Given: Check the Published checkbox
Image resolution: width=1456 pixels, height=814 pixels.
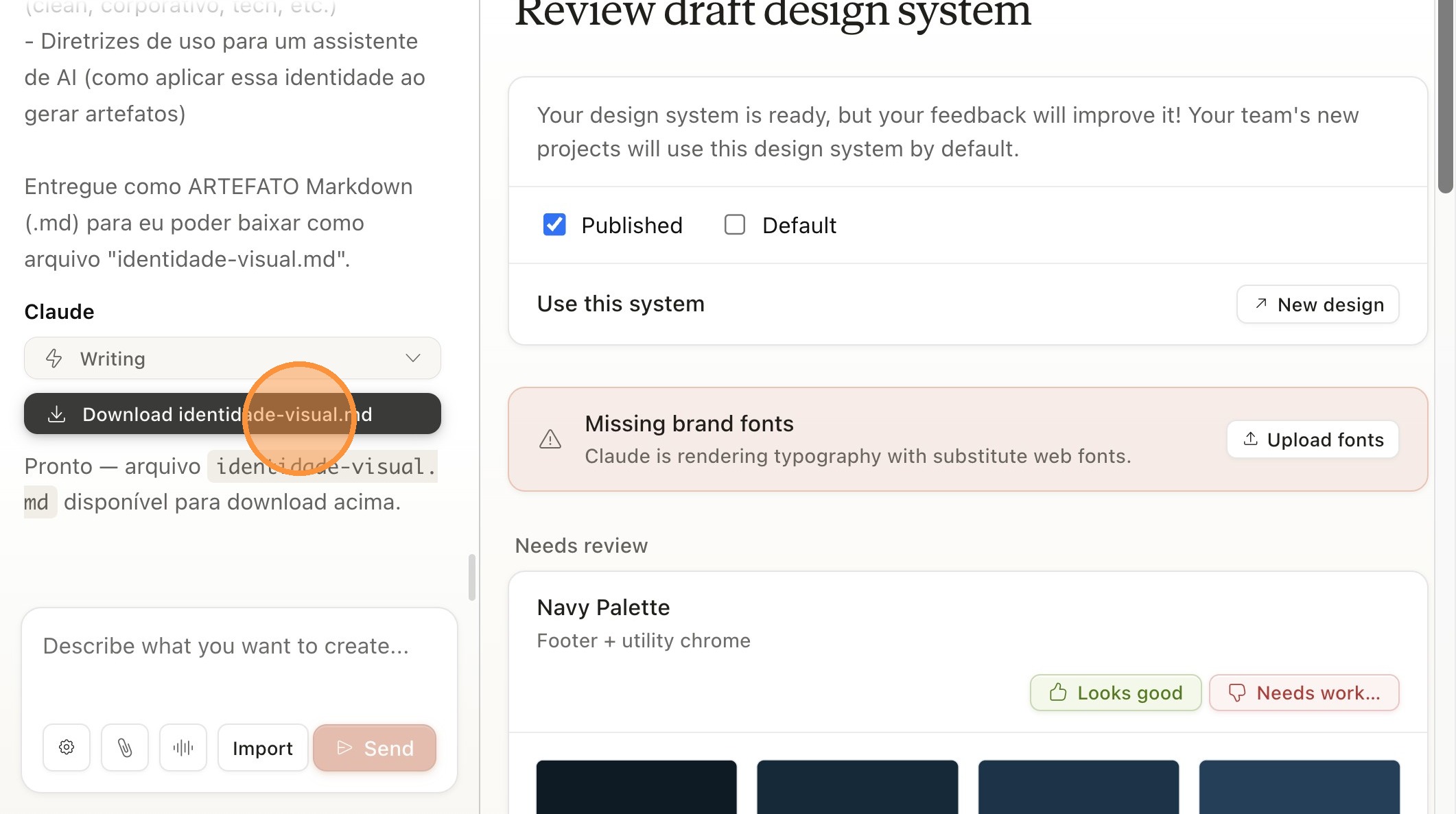Looking at the screenshot, I should 554,225.
